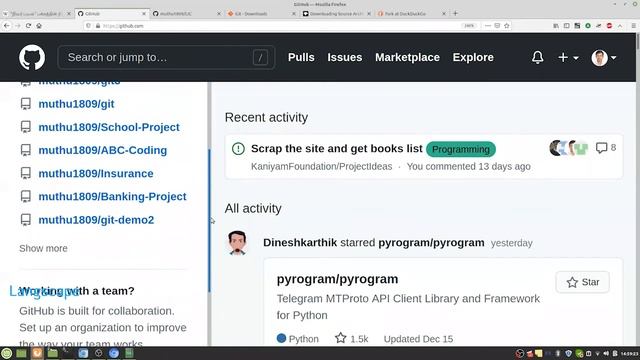The height and width of the screenshot is (360, 640).
Task: Click the Programming label badge
Action: pyautogui.click(x=461, y=149)
